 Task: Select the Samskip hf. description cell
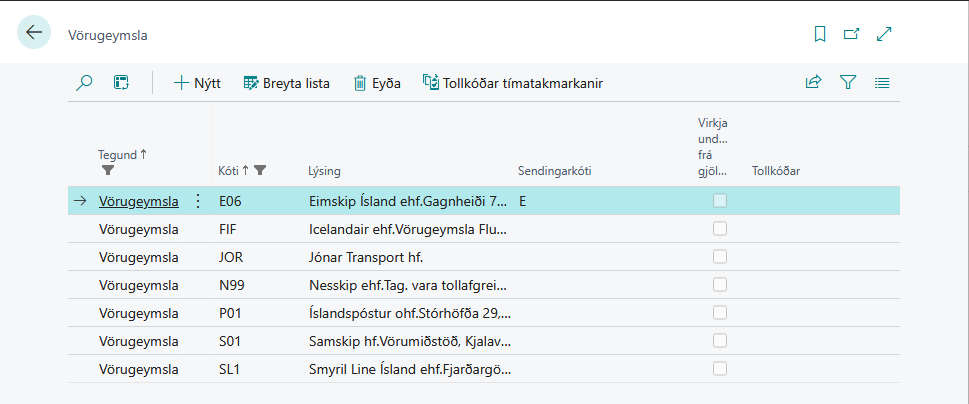tap(408, 341)
